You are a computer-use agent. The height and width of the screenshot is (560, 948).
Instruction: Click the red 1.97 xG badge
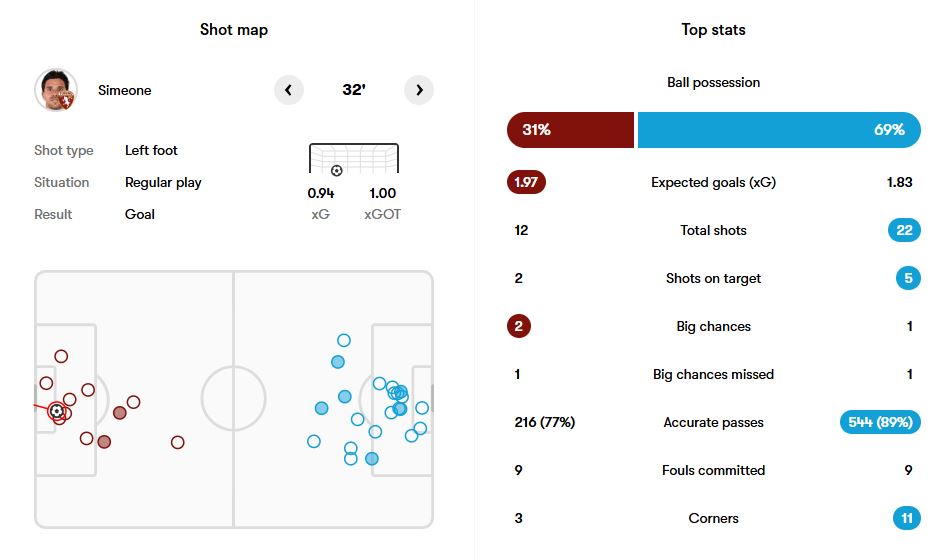pyautogui.click(x=526, y=182)
